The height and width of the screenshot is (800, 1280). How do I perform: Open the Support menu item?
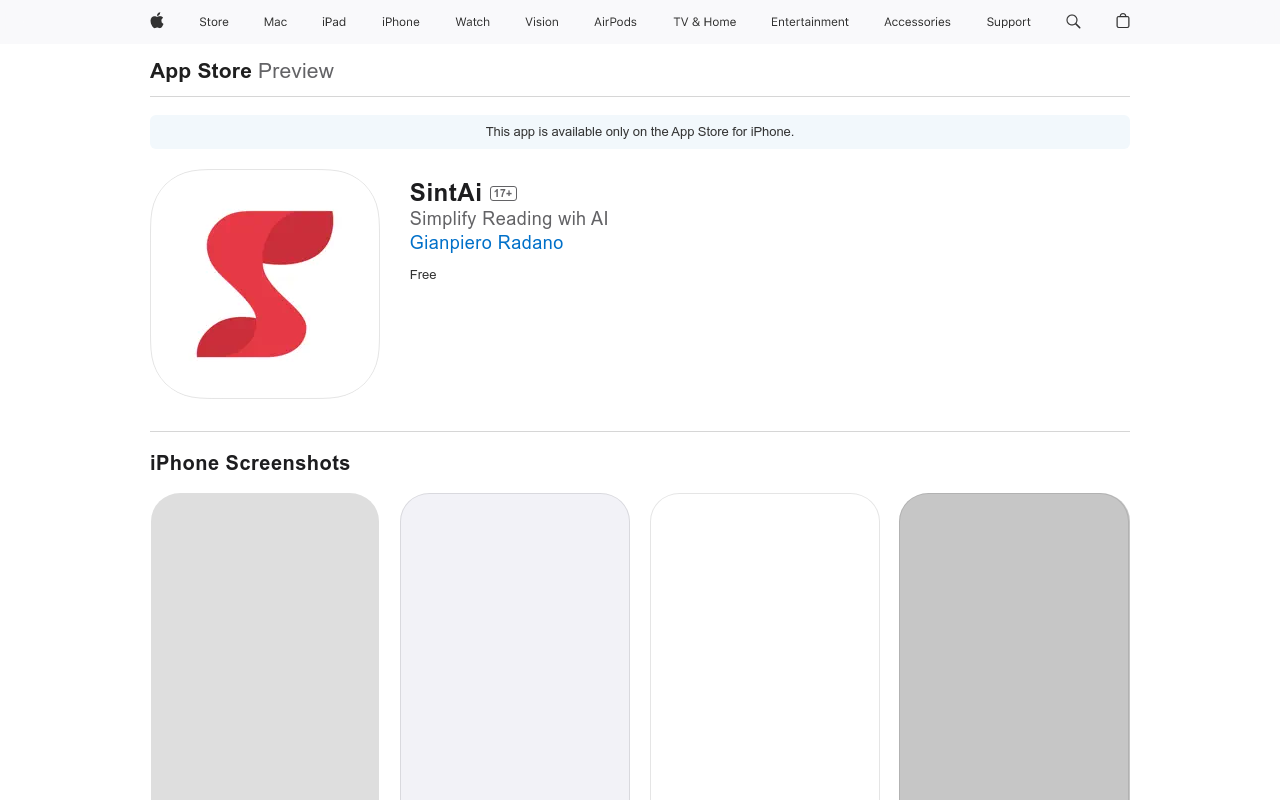tap(1008, 22)
